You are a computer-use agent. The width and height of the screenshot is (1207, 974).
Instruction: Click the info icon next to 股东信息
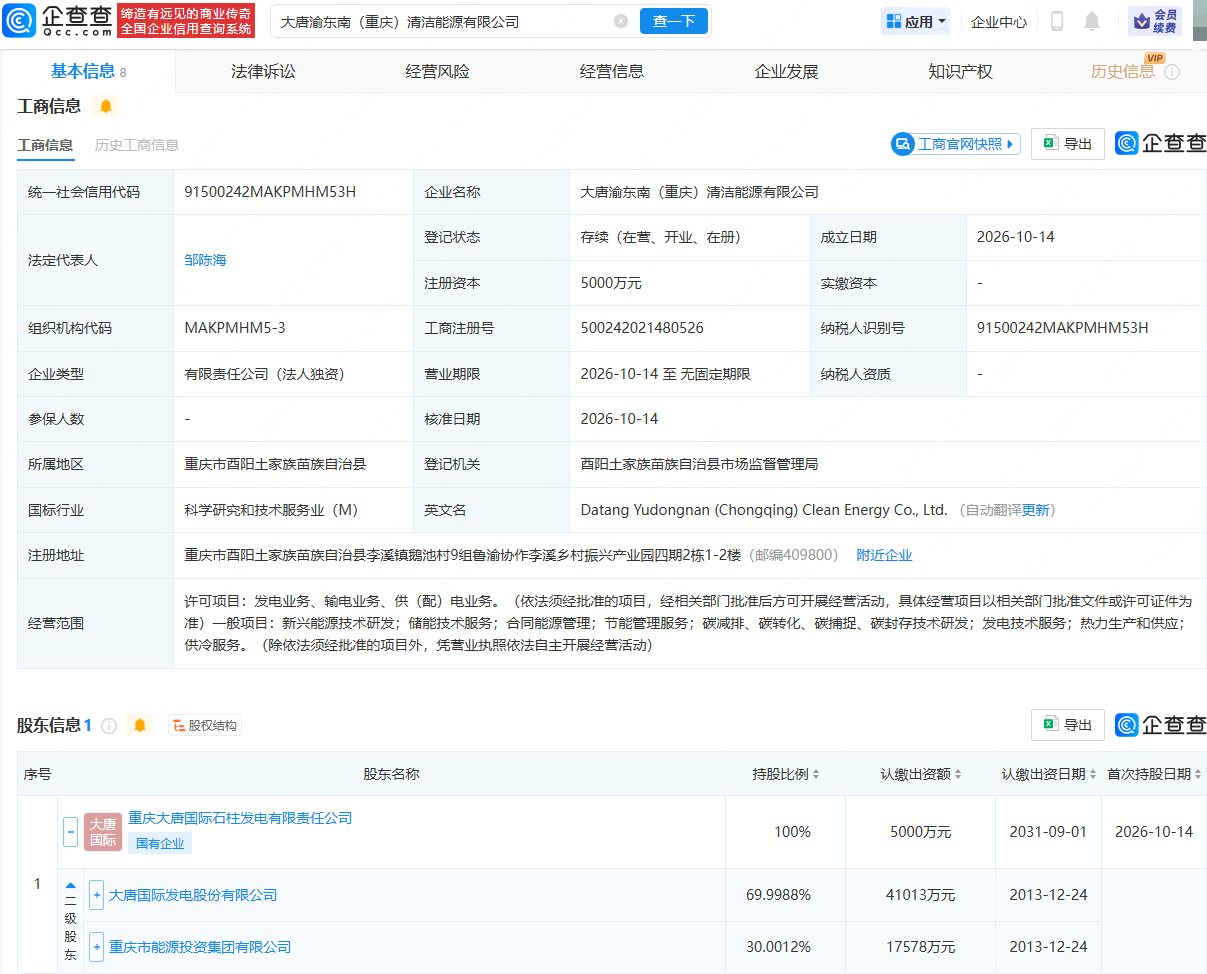109,726
